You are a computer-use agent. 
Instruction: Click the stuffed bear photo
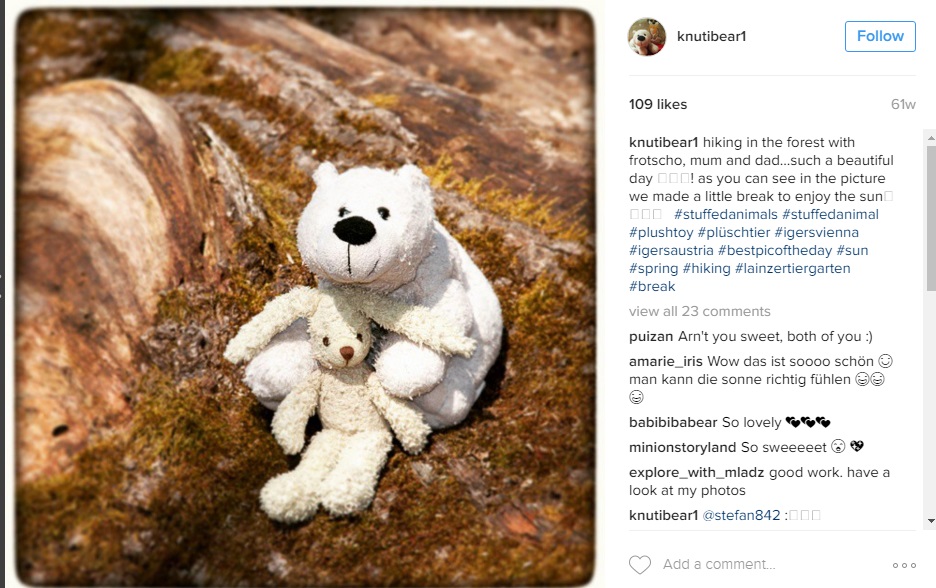click(305, 297)
